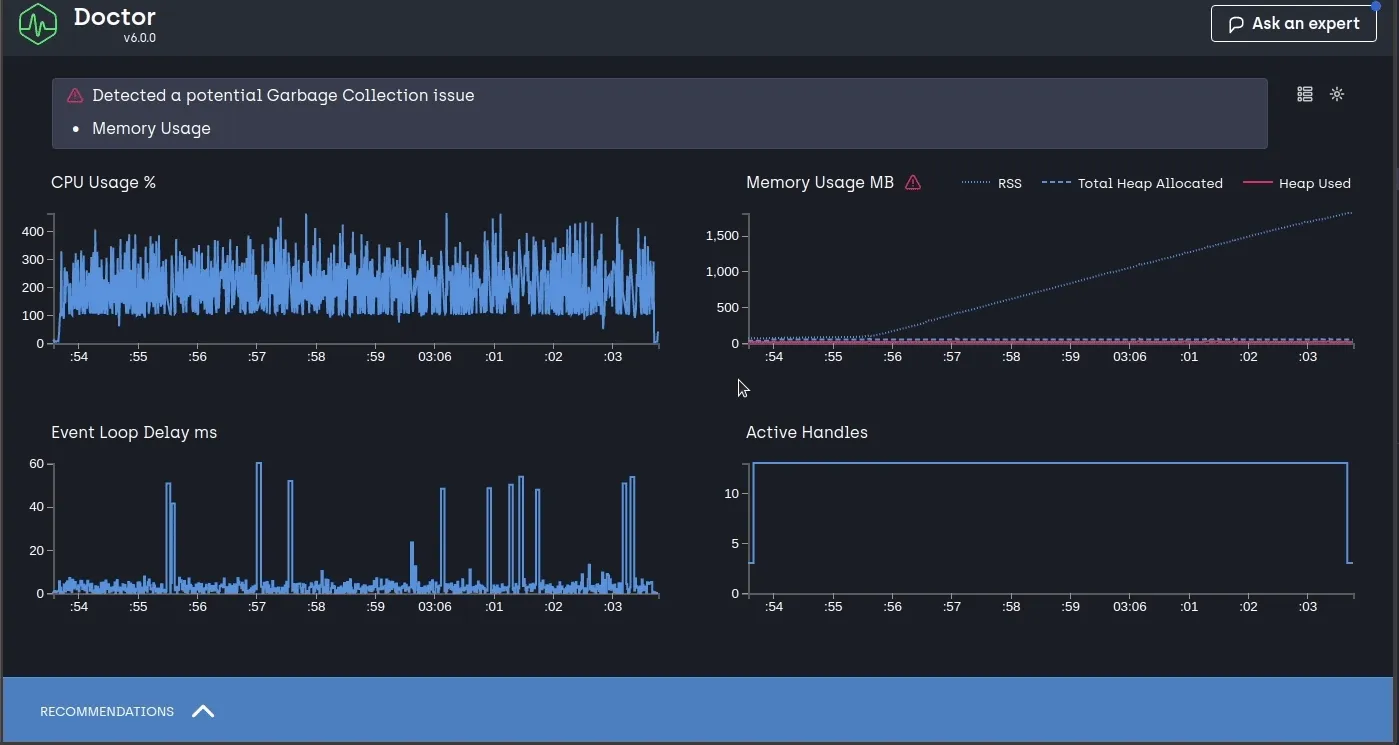Expand Recommendations using the up chevron
The width and height of the screenshot is (1399, 745).
click(203, 711)
